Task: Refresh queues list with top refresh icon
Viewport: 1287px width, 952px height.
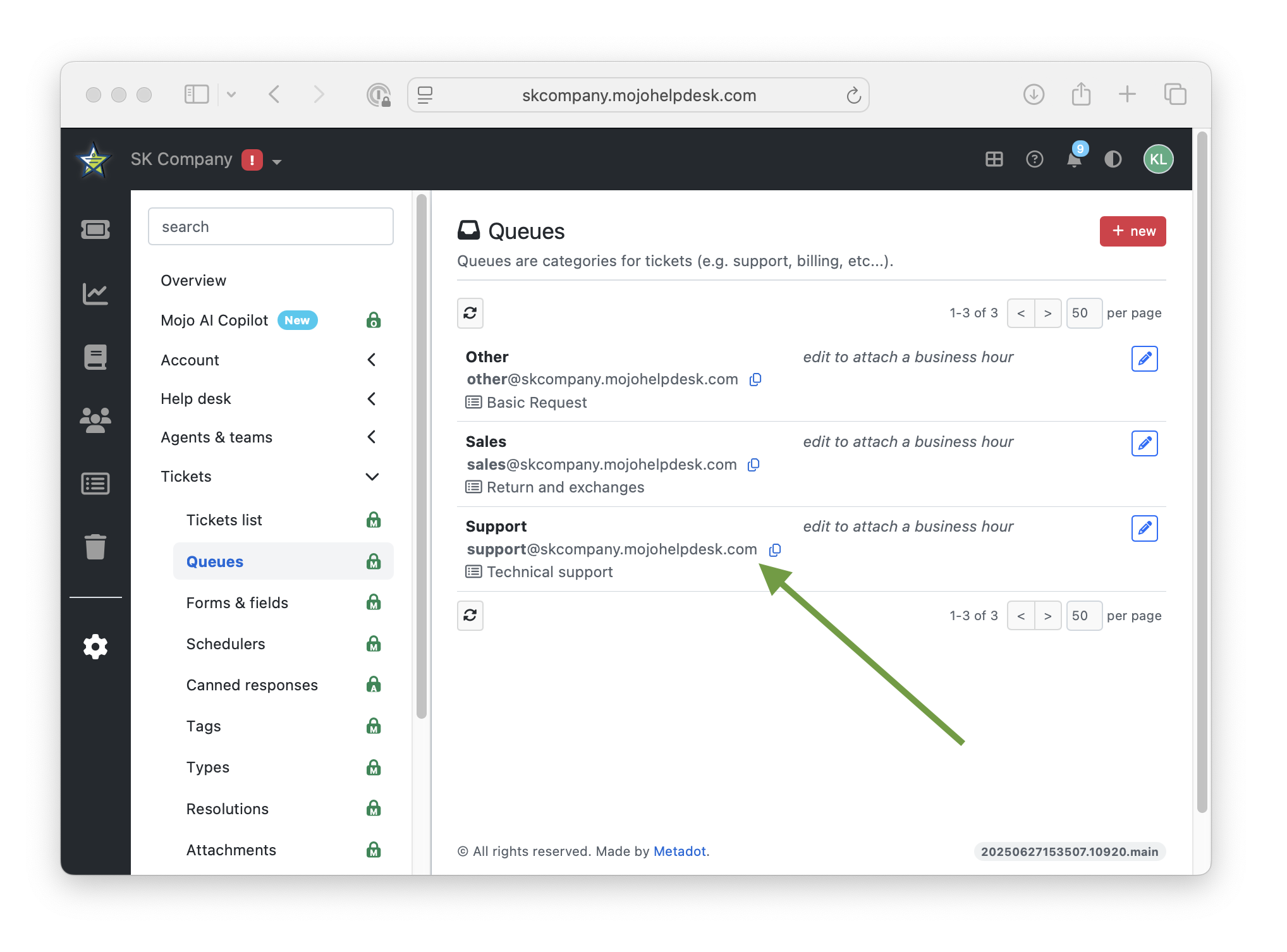Action: [x=470, y=313]
